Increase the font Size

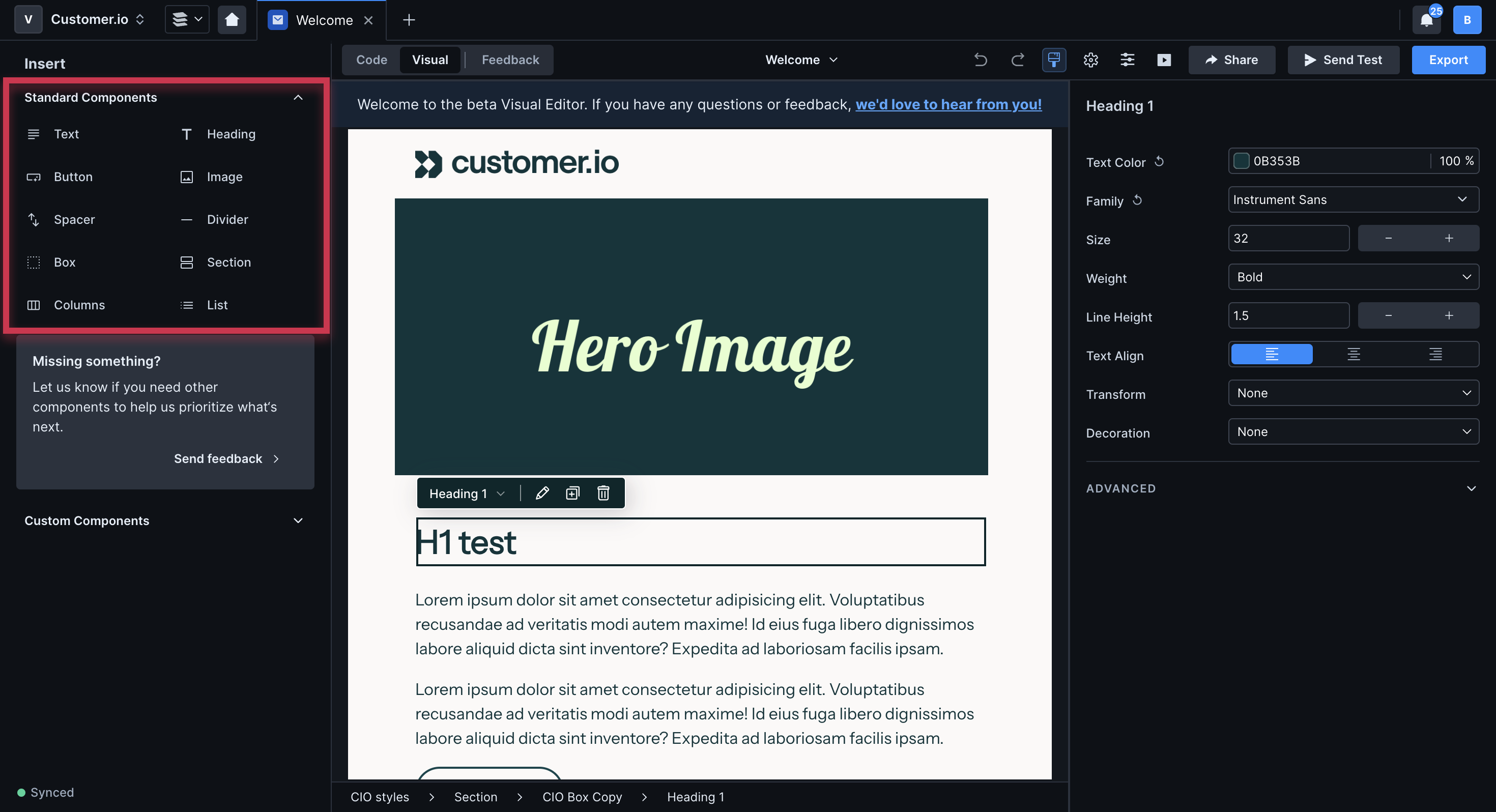click(1449, 238)
